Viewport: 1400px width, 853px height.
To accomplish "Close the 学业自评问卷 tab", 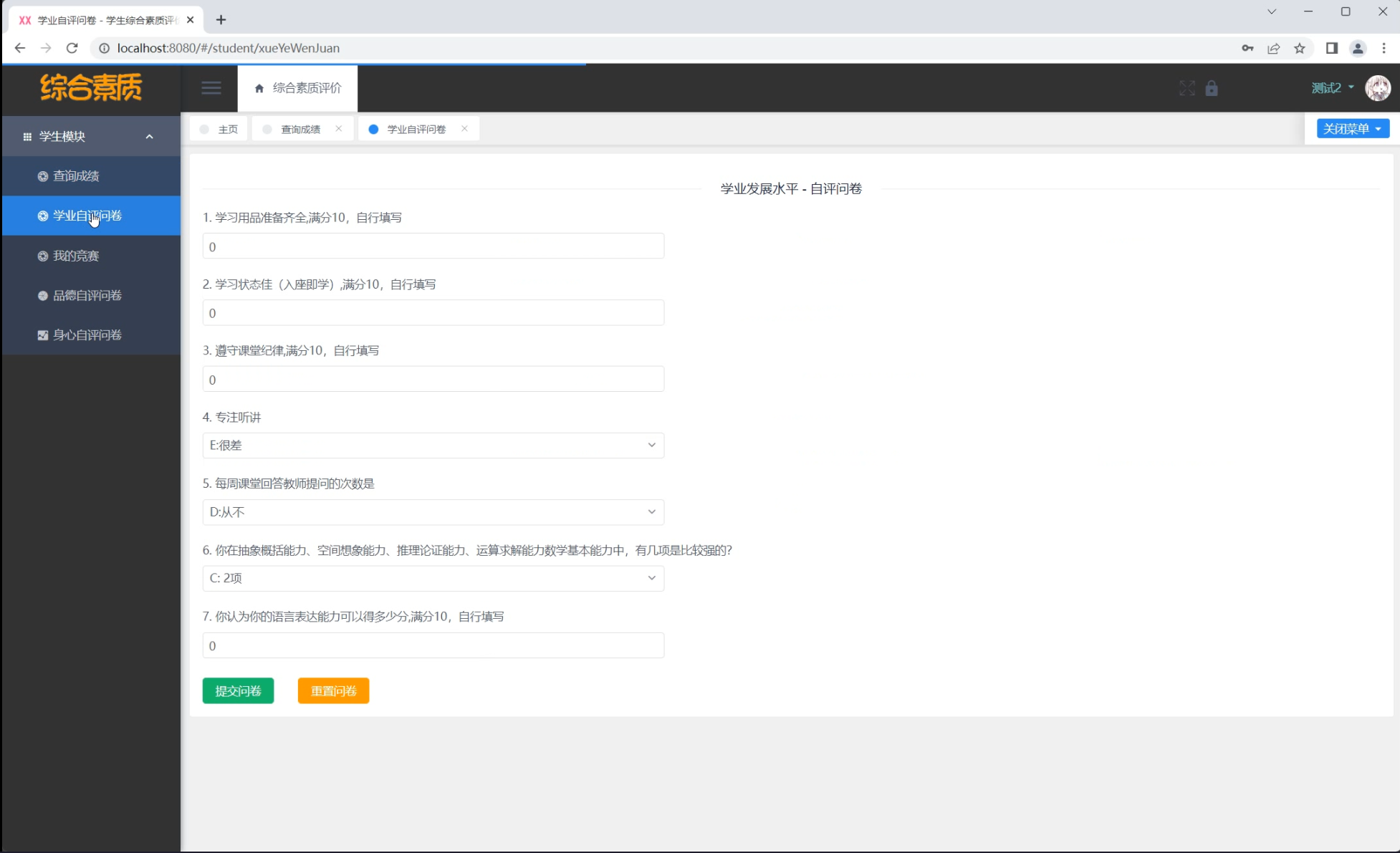I will (x=465, y=129).
